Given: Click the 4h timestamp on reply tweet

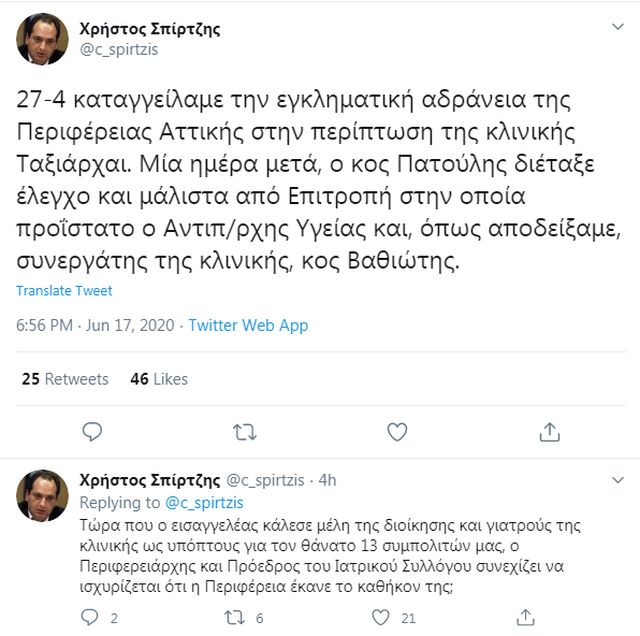Looking at the screenshot, I should (327, 481).
